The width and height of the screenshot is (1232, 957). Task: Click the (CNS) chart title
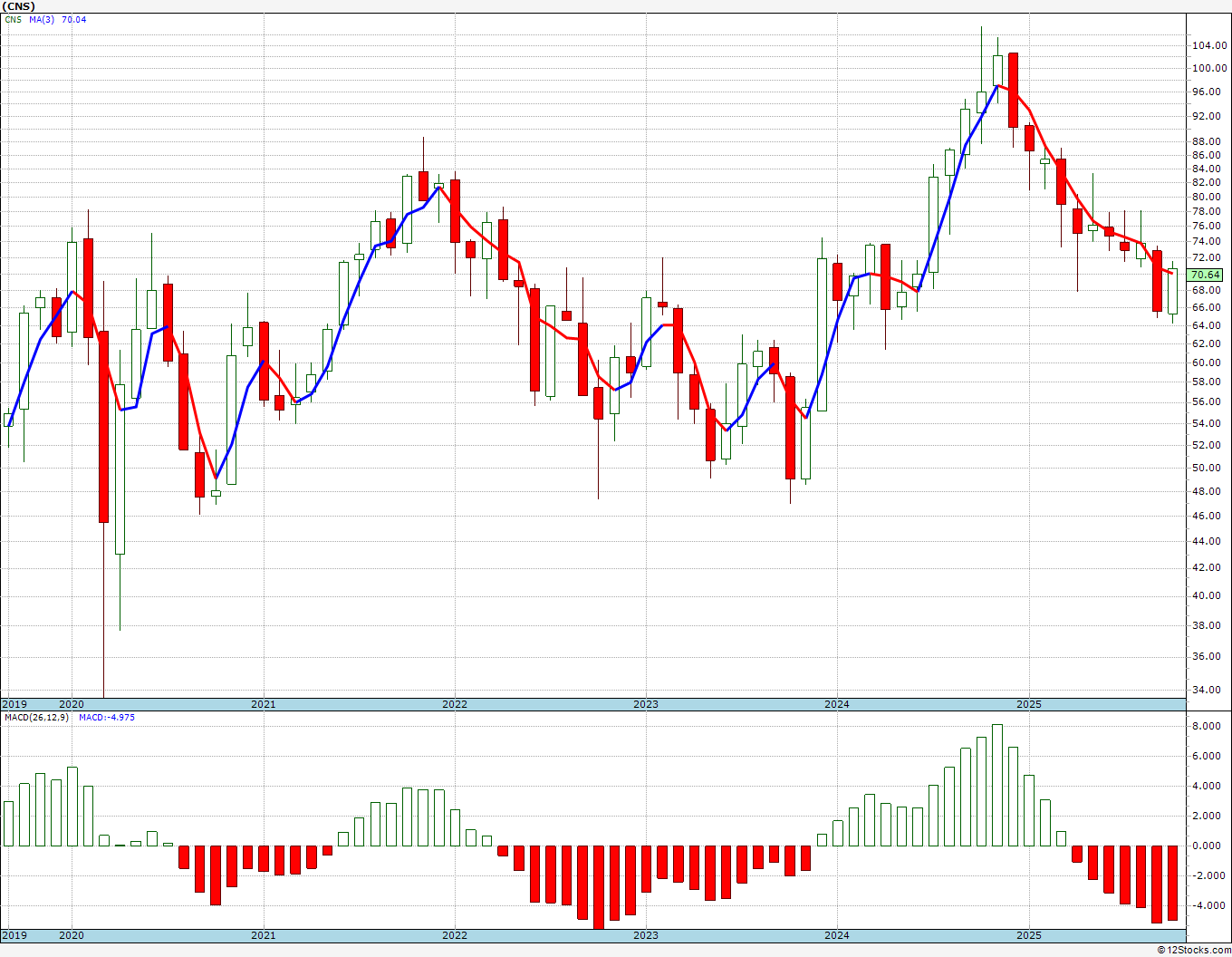tap(18, 6)
